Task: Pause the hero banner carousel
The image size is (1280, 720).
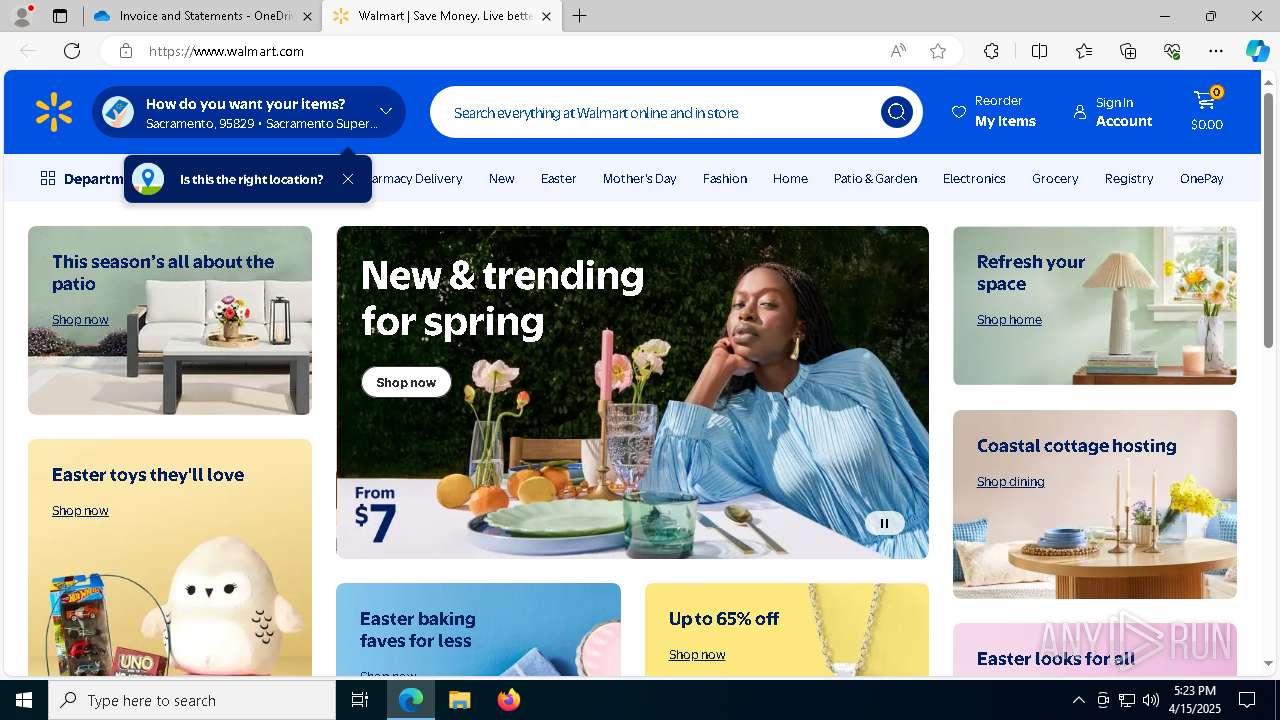Action: point(884,523)
